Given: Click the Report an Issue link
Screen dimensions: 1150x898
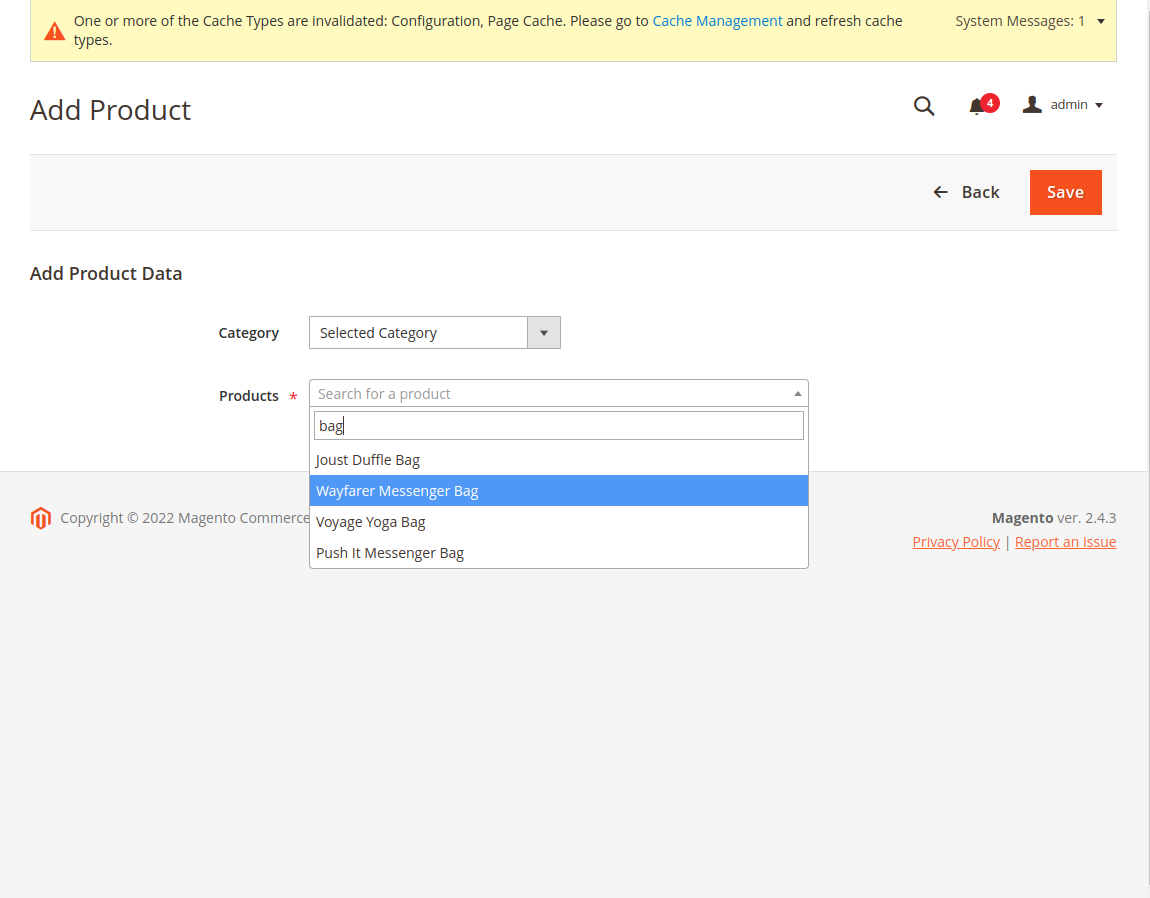Looking at the screenshot, I should click(x=1065, y=542).
